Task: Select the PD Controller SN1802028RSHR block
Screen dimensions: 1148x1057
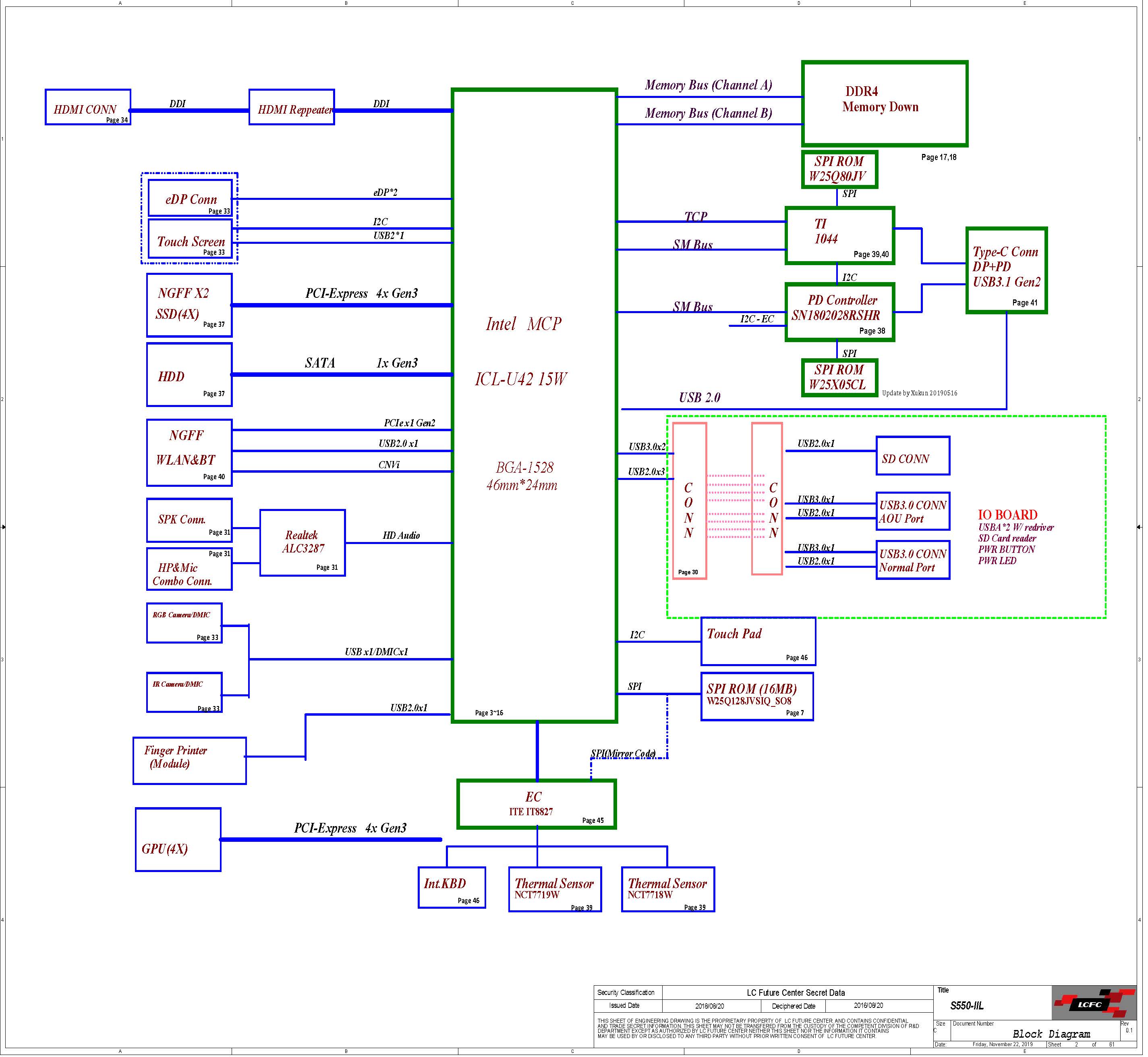Action: pyautogui.click(x=839, y=312)
